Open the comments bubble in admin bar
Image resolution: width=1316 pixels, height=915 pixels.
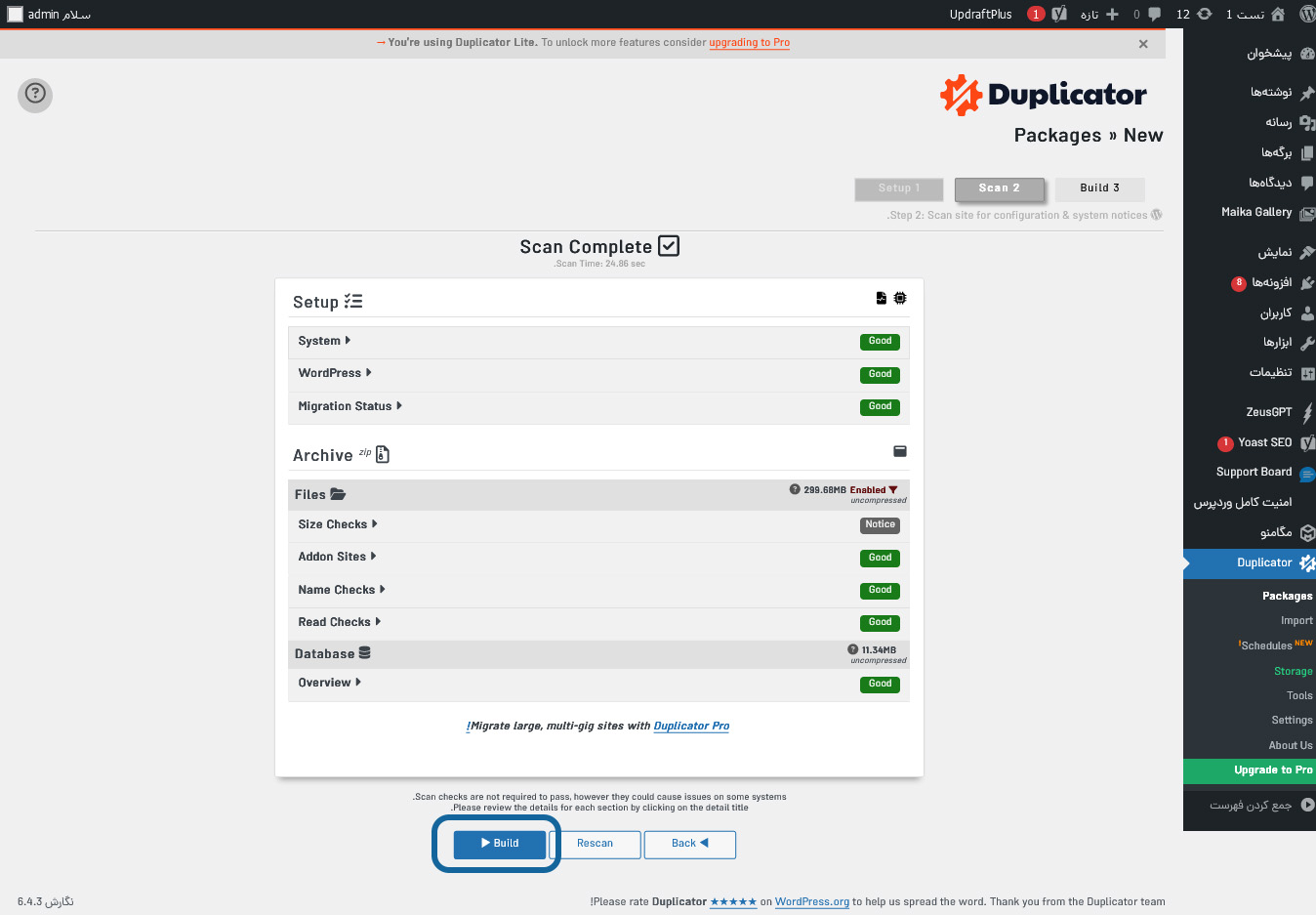point(1154,14)
